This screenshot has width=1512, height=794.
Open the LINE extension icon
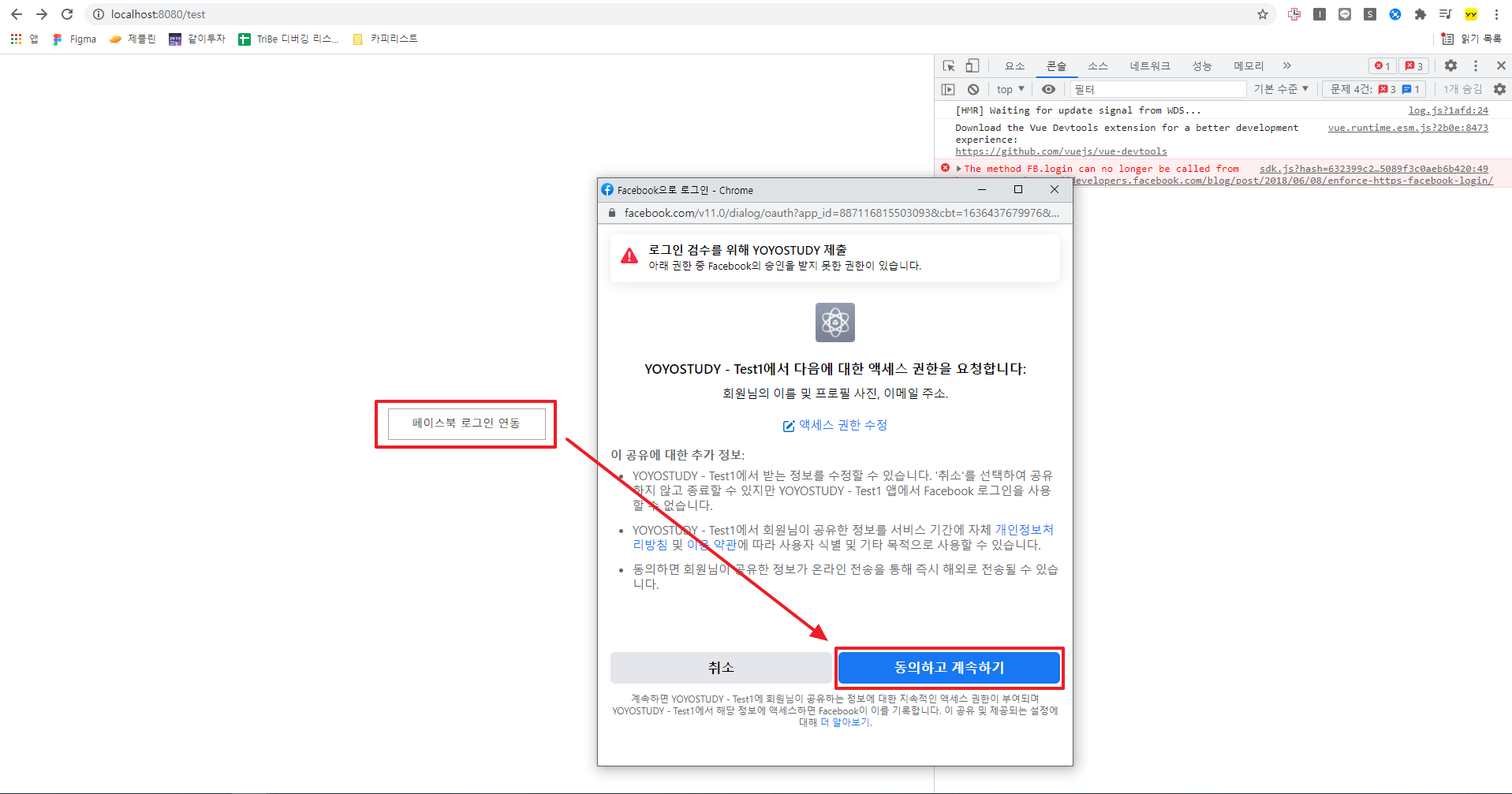click(x=1345, y=14)
